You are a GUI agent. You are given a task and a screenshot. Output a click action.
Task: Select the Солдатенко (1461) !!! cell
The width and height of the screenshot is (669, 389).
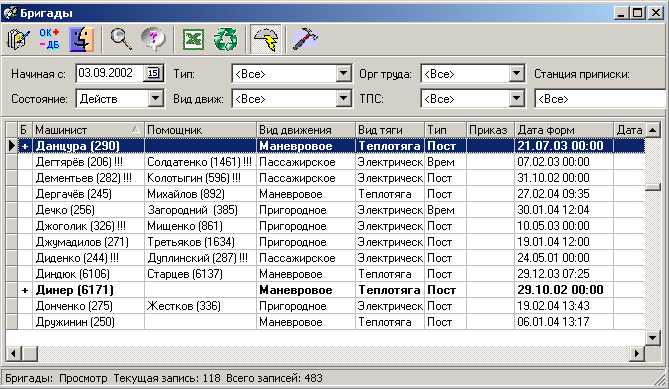[x=201, y=162]
